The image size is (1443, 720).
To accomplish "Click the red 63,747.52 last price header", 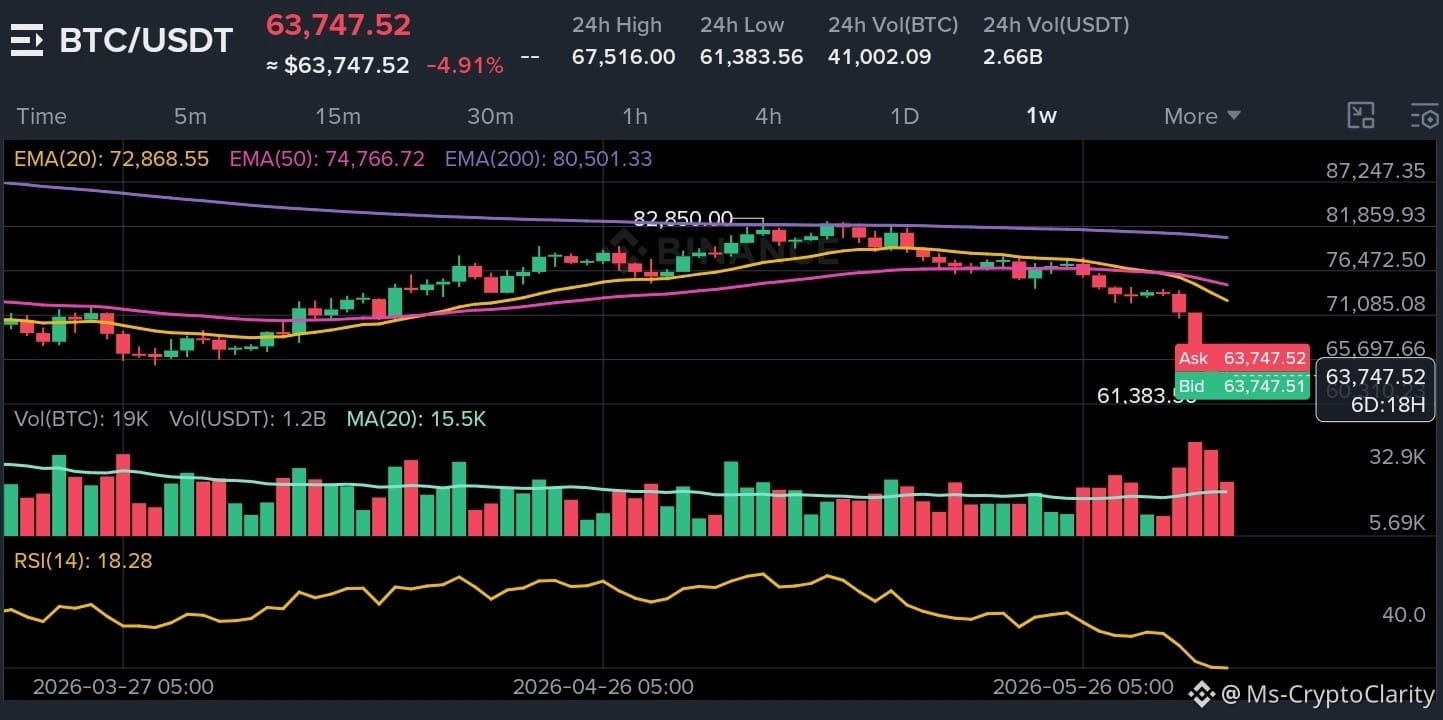I will 338,24.
